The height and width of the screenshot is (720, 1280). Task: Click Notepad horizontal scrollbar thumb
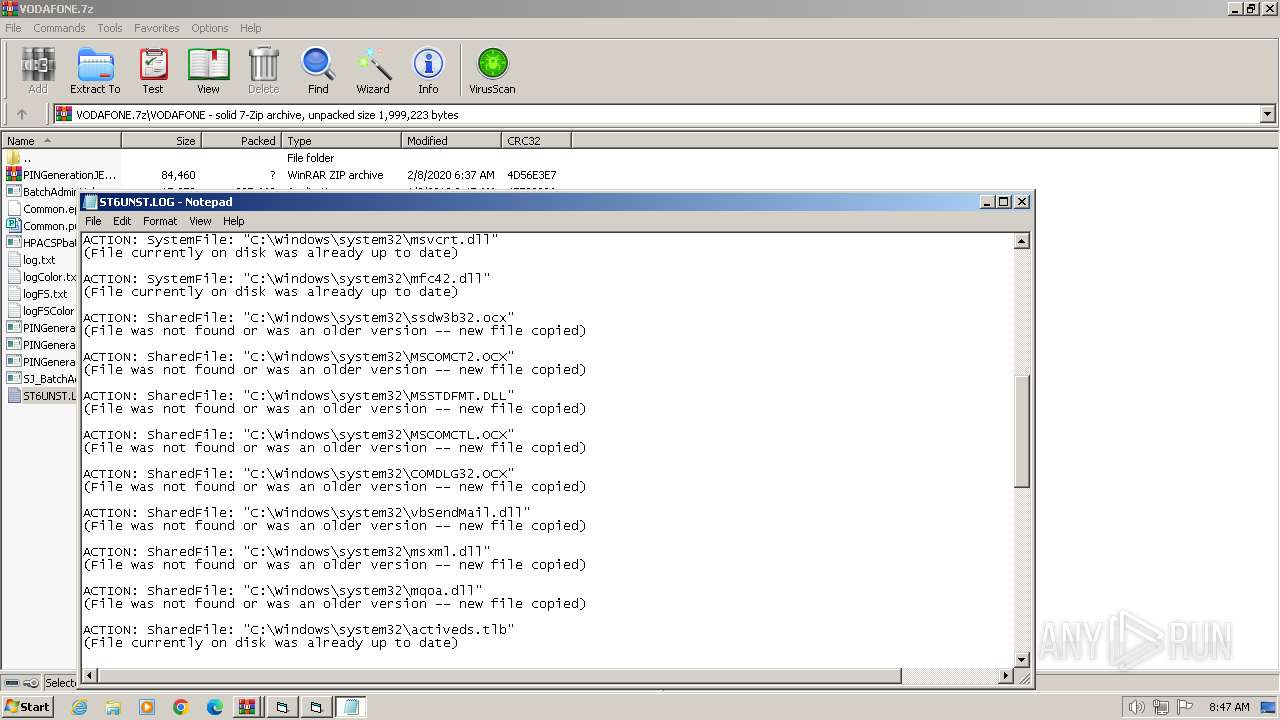point(500,676)
